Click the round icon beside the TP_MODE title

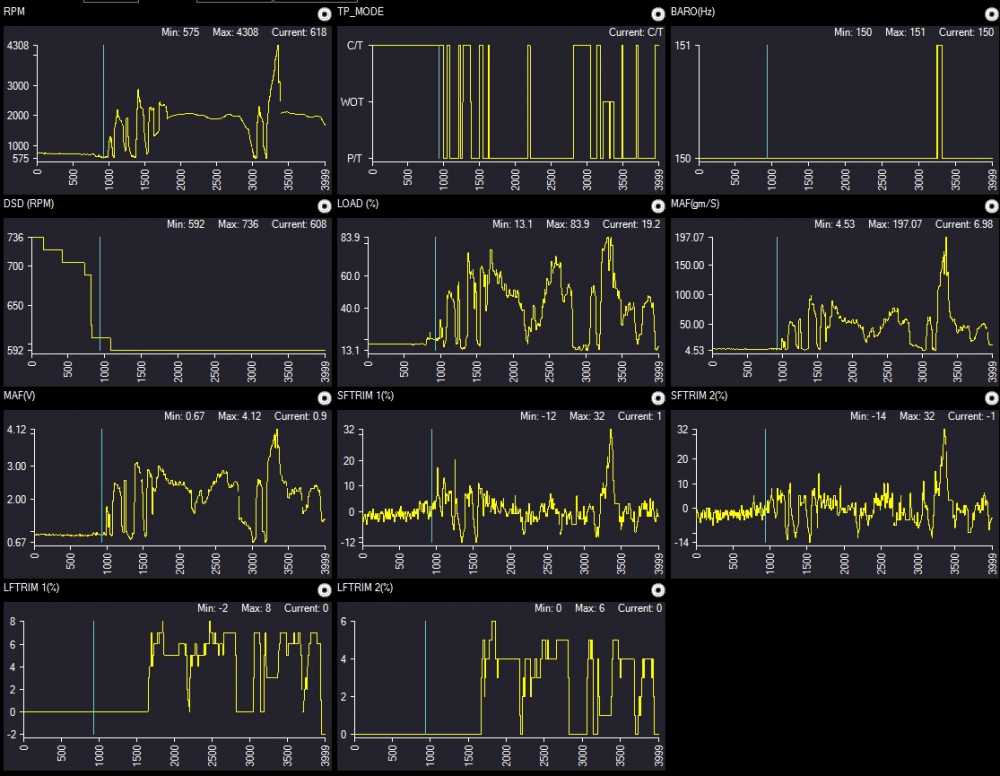(657, 14)
